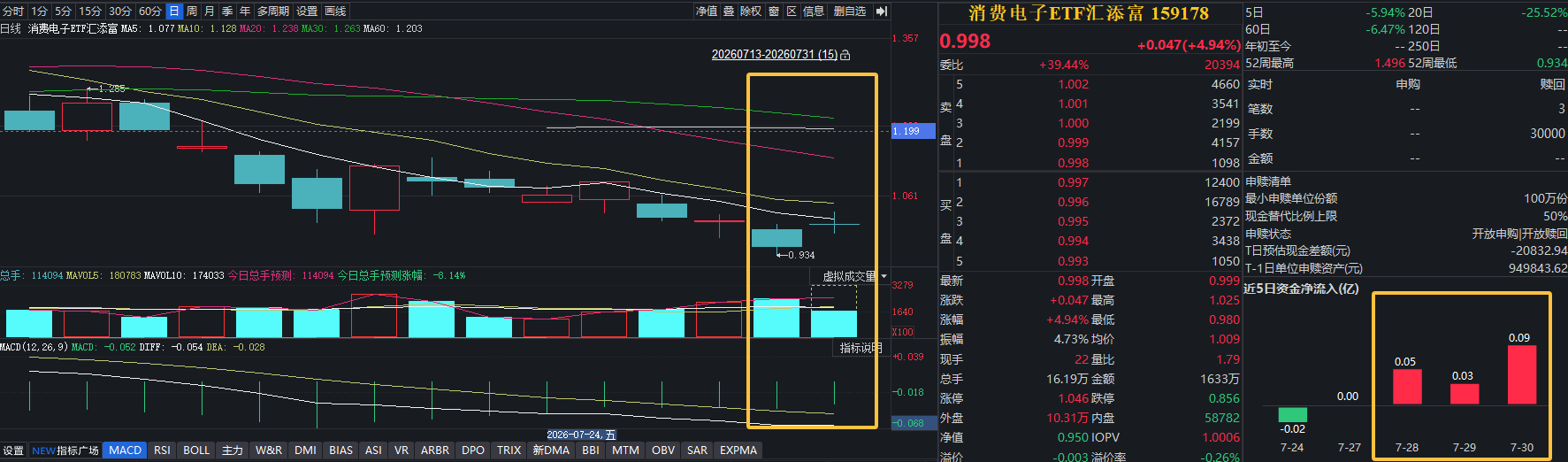Select the 60分 period tab
This screenshot has width=1568, height=462.
[150, 12]
